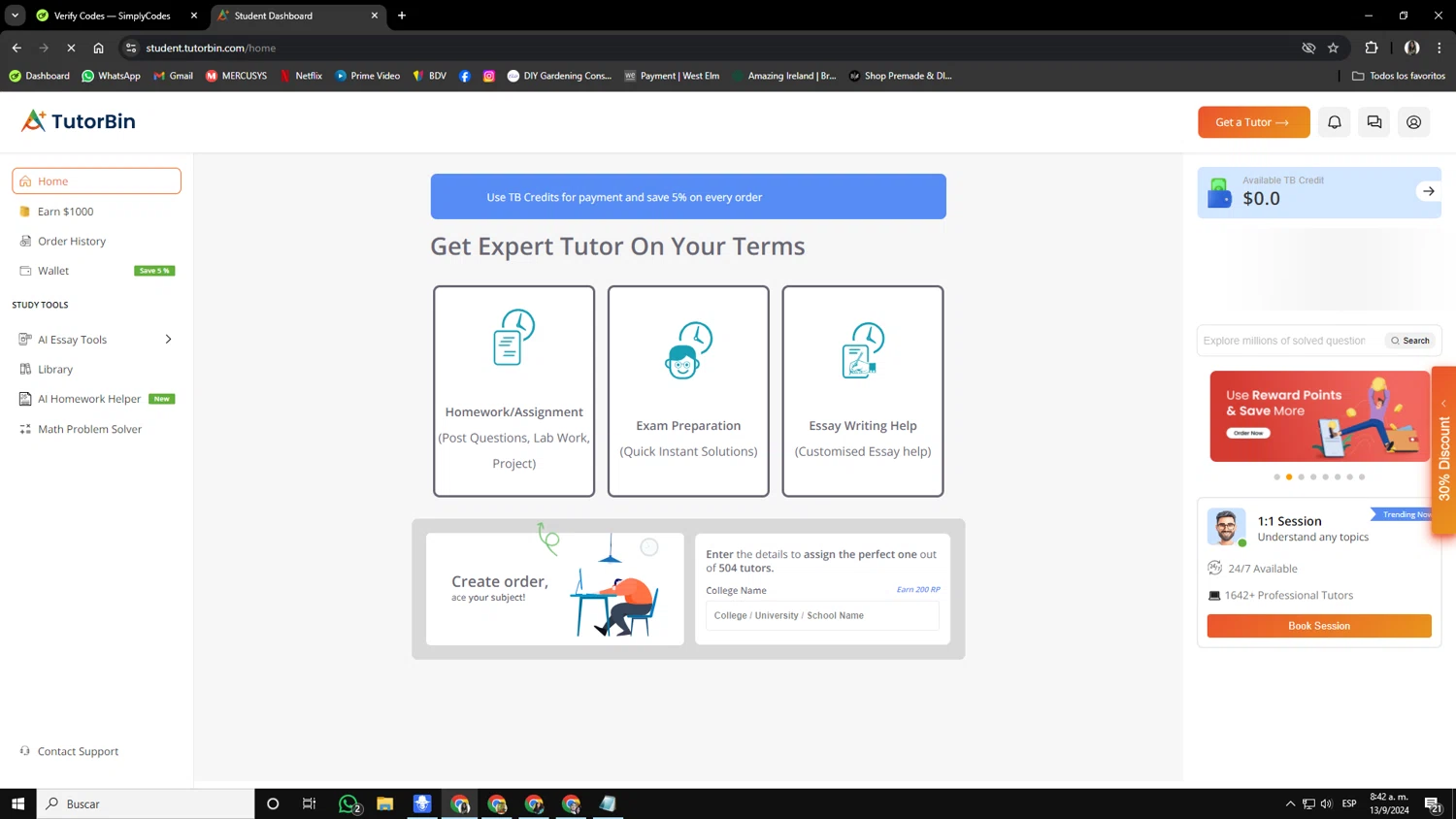1456x819 pixels.
Task: Open Todos los favoritos folder
Action: coord(1398,76)
